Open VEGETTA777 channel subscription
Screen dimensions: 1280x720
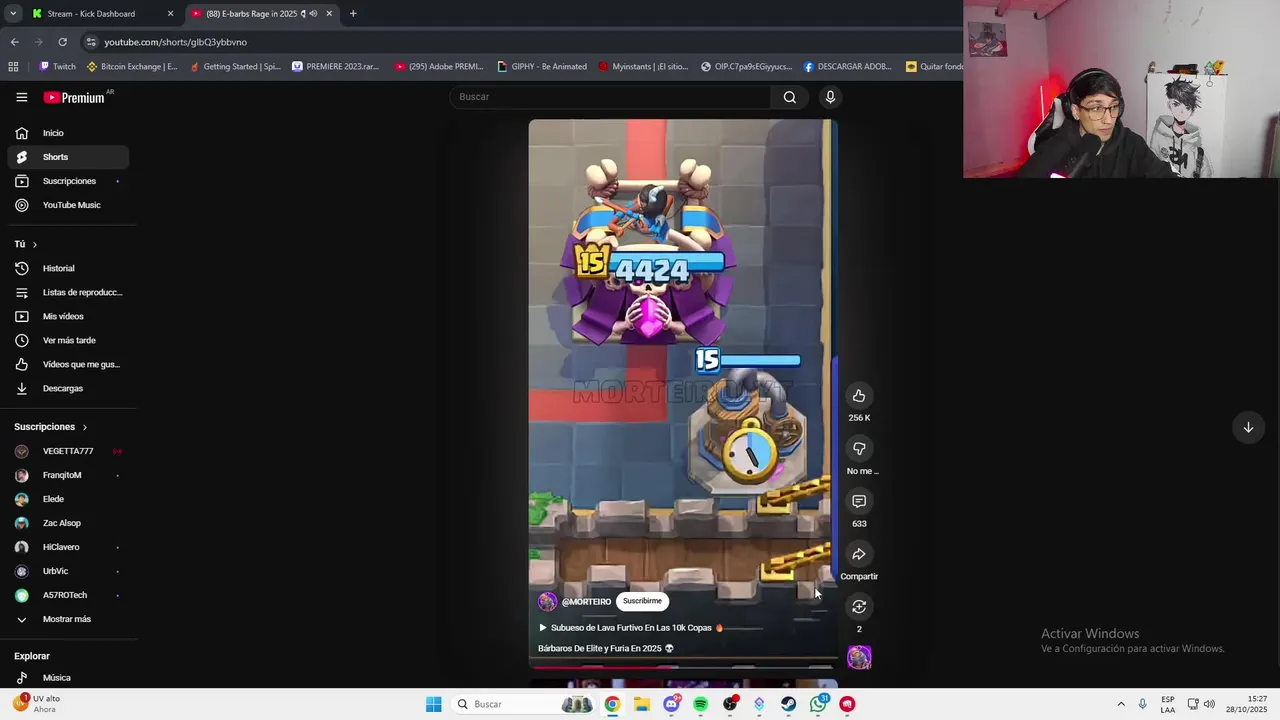[68, 451]
